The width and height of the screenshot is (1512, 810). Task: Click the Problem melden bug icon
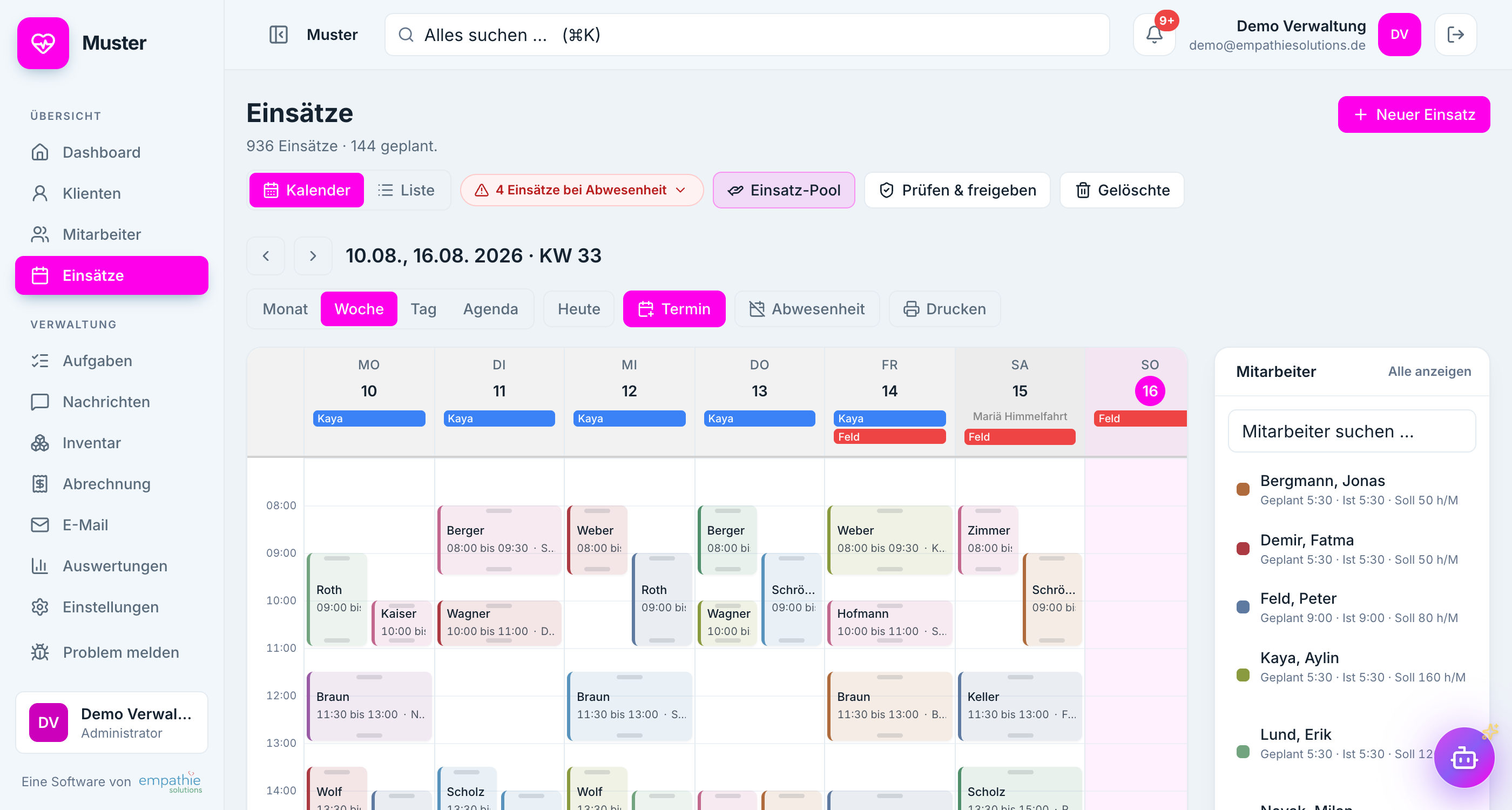[x=40, y=652]
